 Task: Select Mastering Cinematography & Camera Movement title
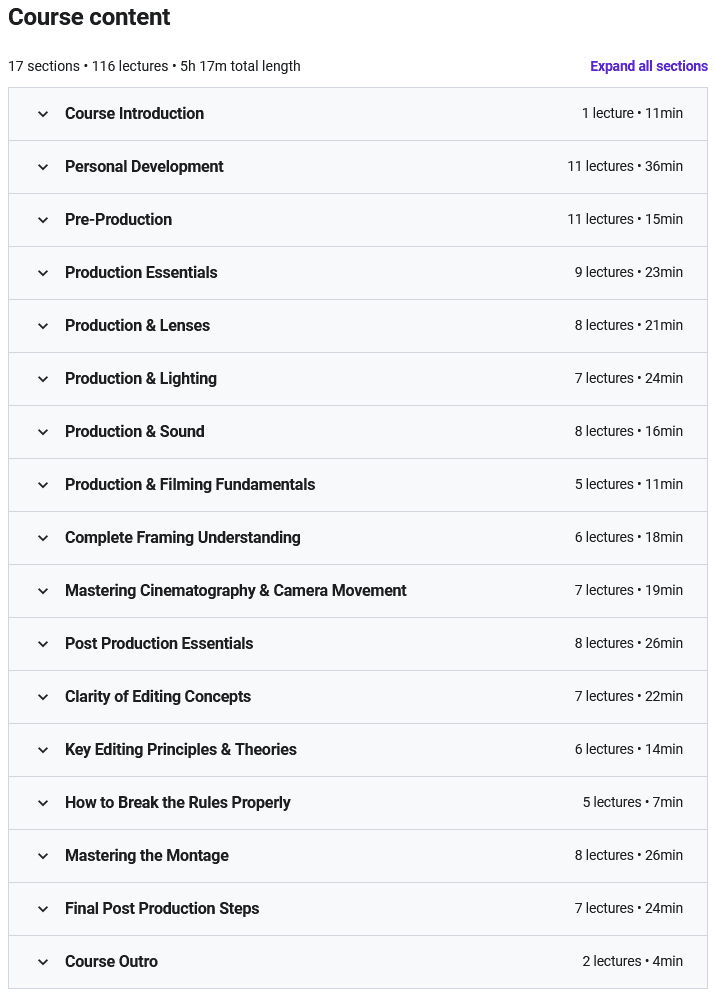pyautogui.click(x=235, y=590)
